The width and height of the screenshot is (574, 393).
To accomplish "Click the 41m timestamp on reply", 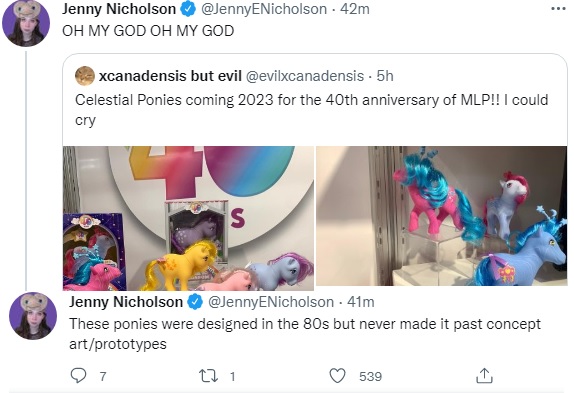I will (x=361, y=302).
